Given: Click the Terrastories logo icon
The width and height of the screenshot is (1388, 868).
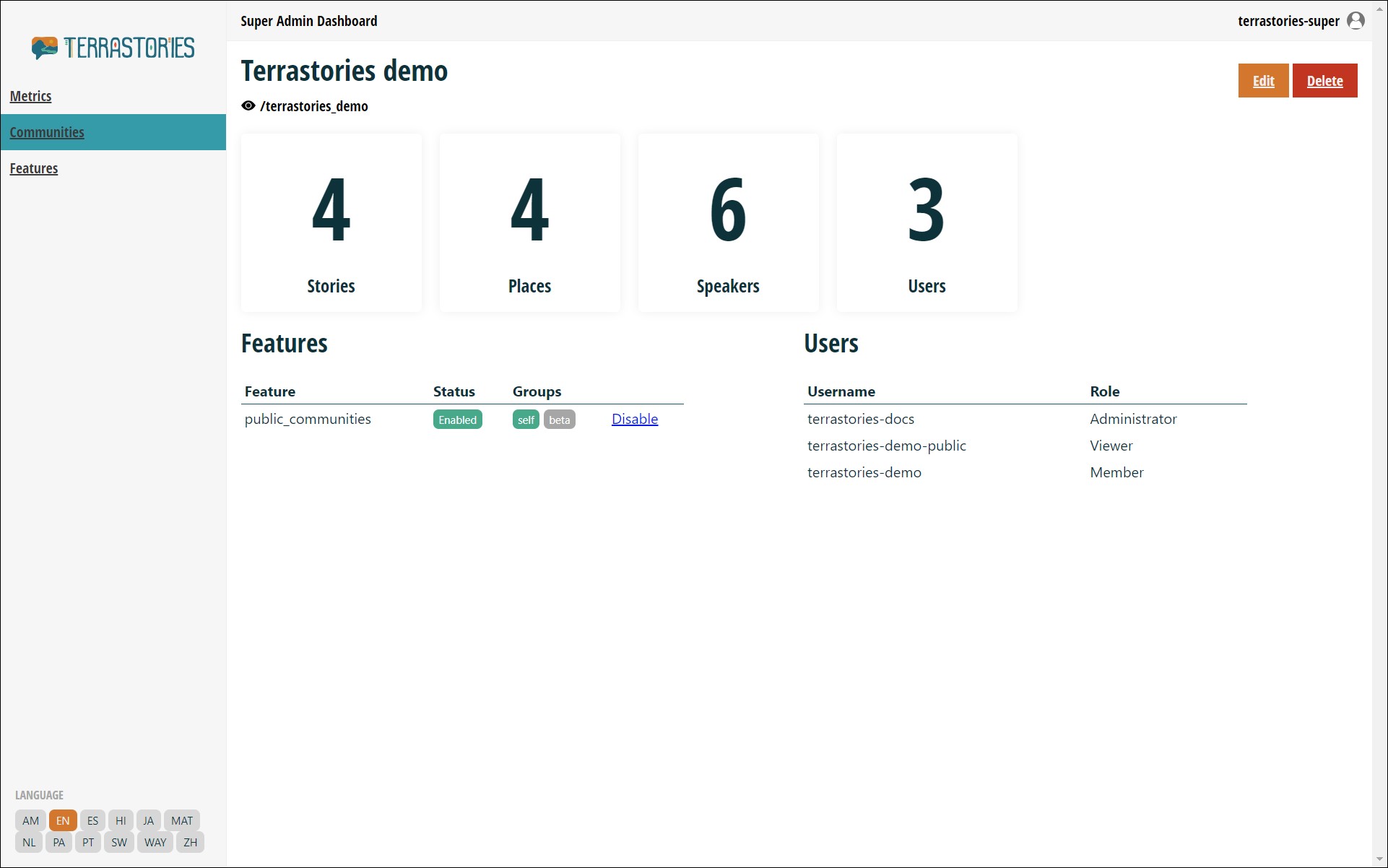Looking at the screenshot, I should [45, 48].
